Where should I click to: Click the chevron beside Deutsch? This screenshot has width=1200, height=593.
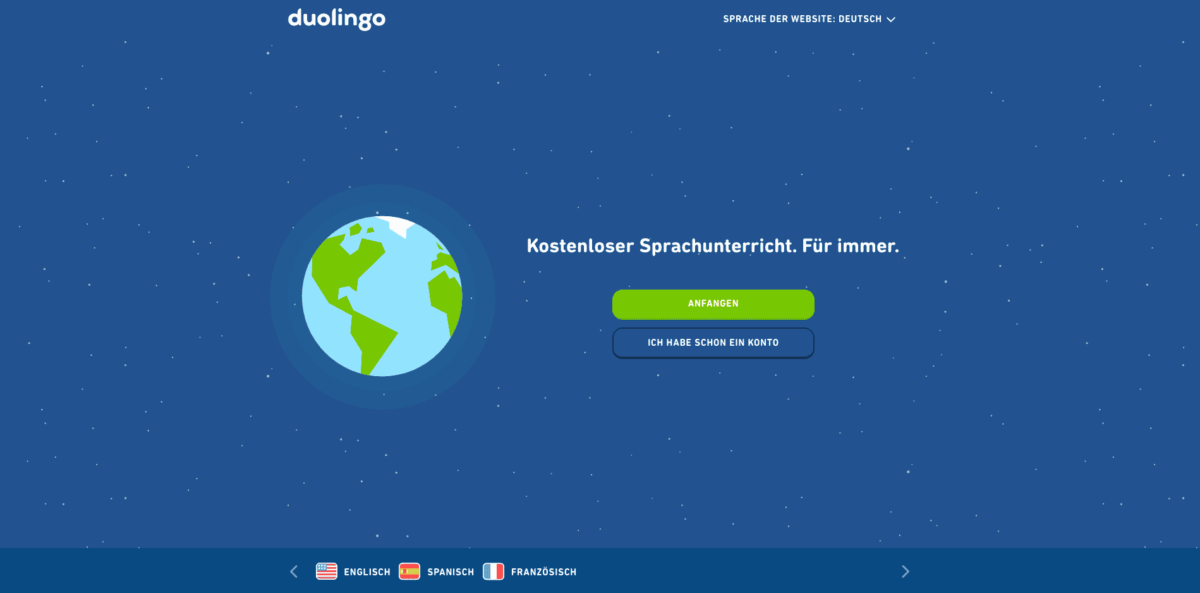(x=890, y=19)
